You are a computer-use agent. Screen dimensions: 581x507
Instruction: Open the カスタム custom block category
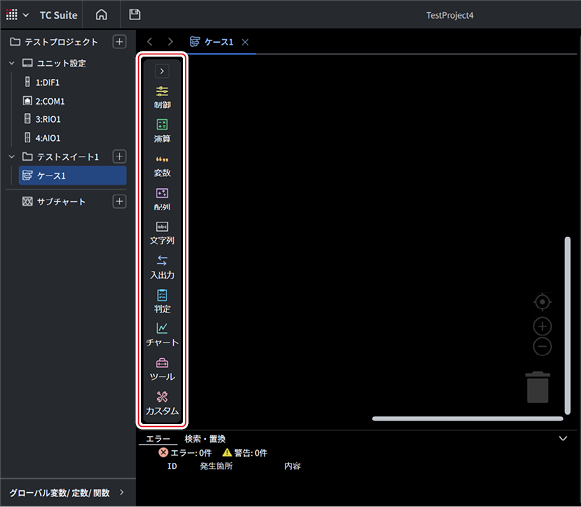[162, 403]
